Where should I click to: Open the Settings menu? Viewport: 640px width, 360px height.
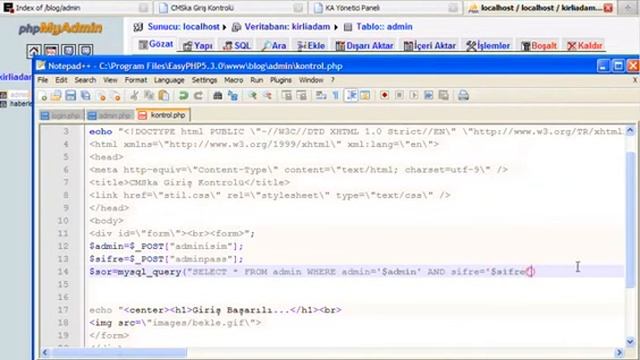tap(204, 80)
